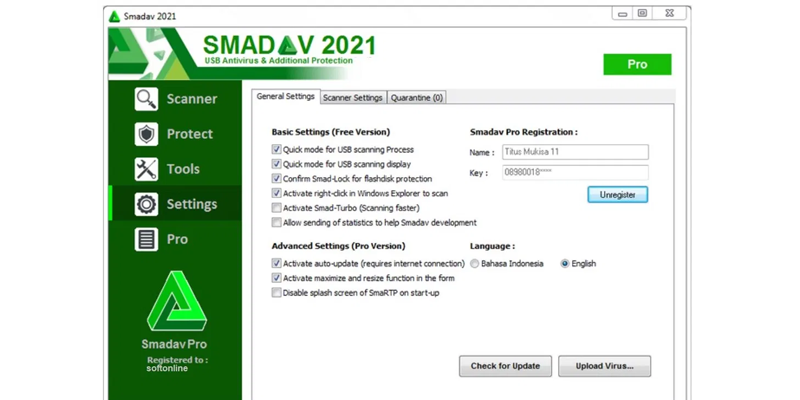Enable sending statistics to Smadav development
This screenshot has height=400, width=800.
tap(277, 222)
